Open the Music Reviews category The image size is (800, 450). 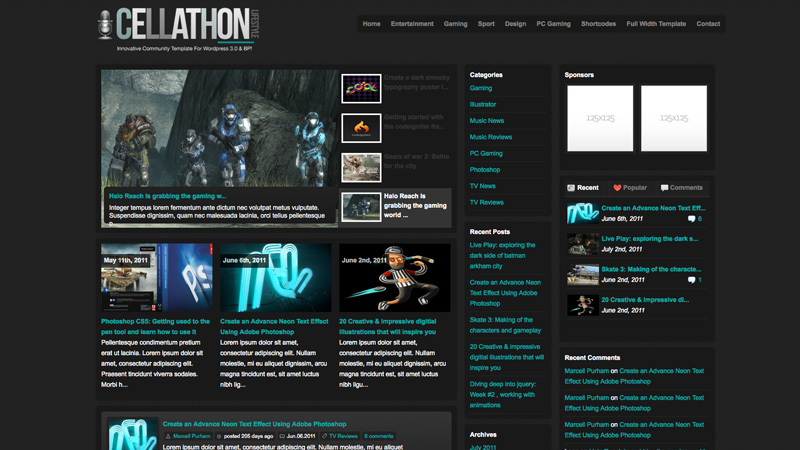[490, 137]
